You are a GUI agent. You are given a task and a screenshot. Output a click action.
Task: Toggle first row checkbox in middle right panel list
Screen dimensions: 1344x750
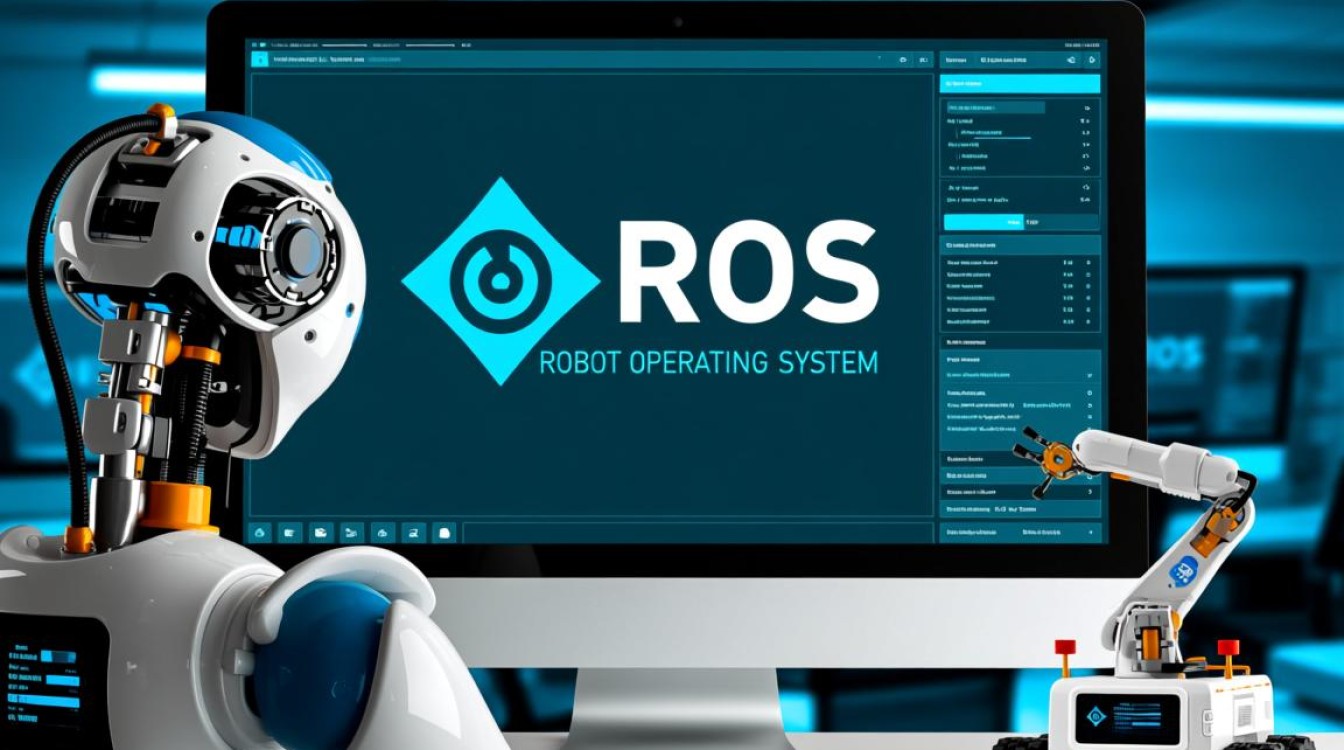[1086, 262]
